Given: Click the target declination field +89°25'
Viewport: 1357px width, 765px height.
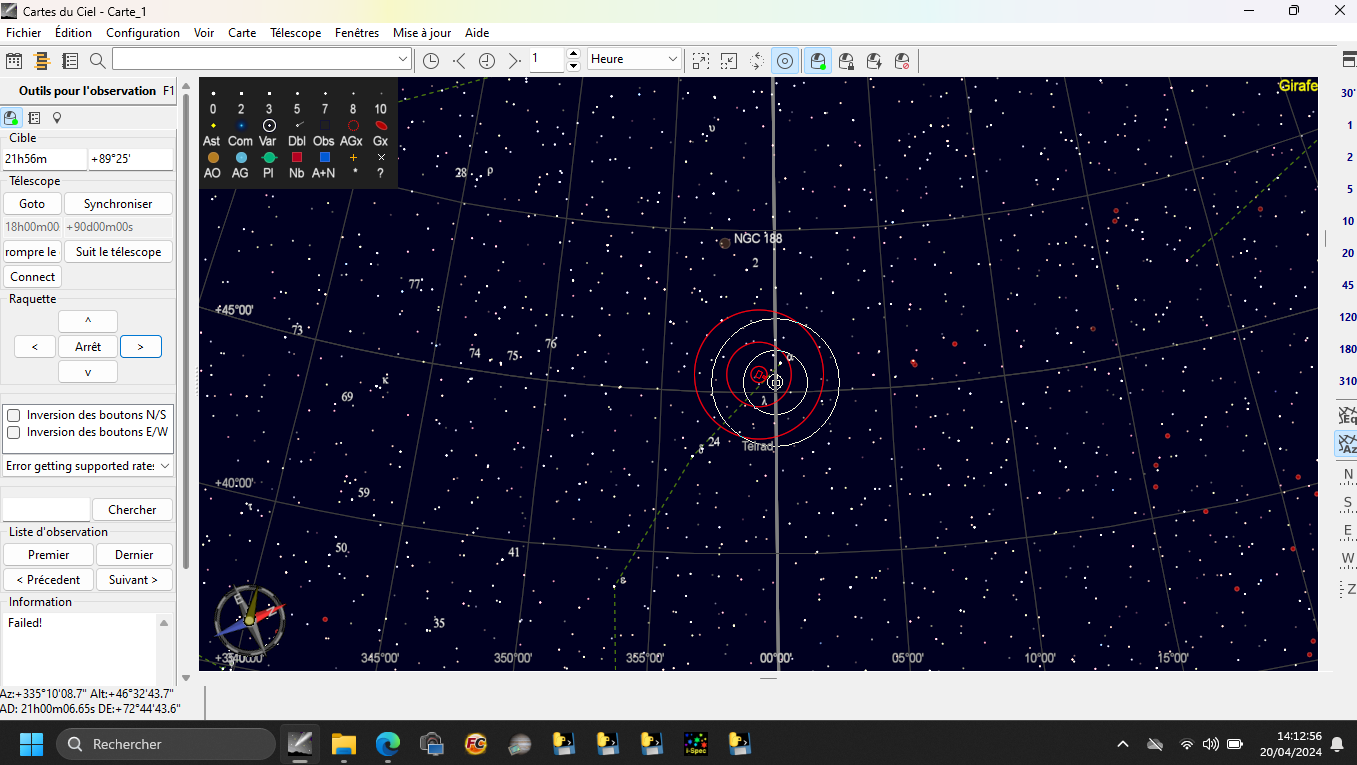Looking at the screenshot, I should [131, 159].
